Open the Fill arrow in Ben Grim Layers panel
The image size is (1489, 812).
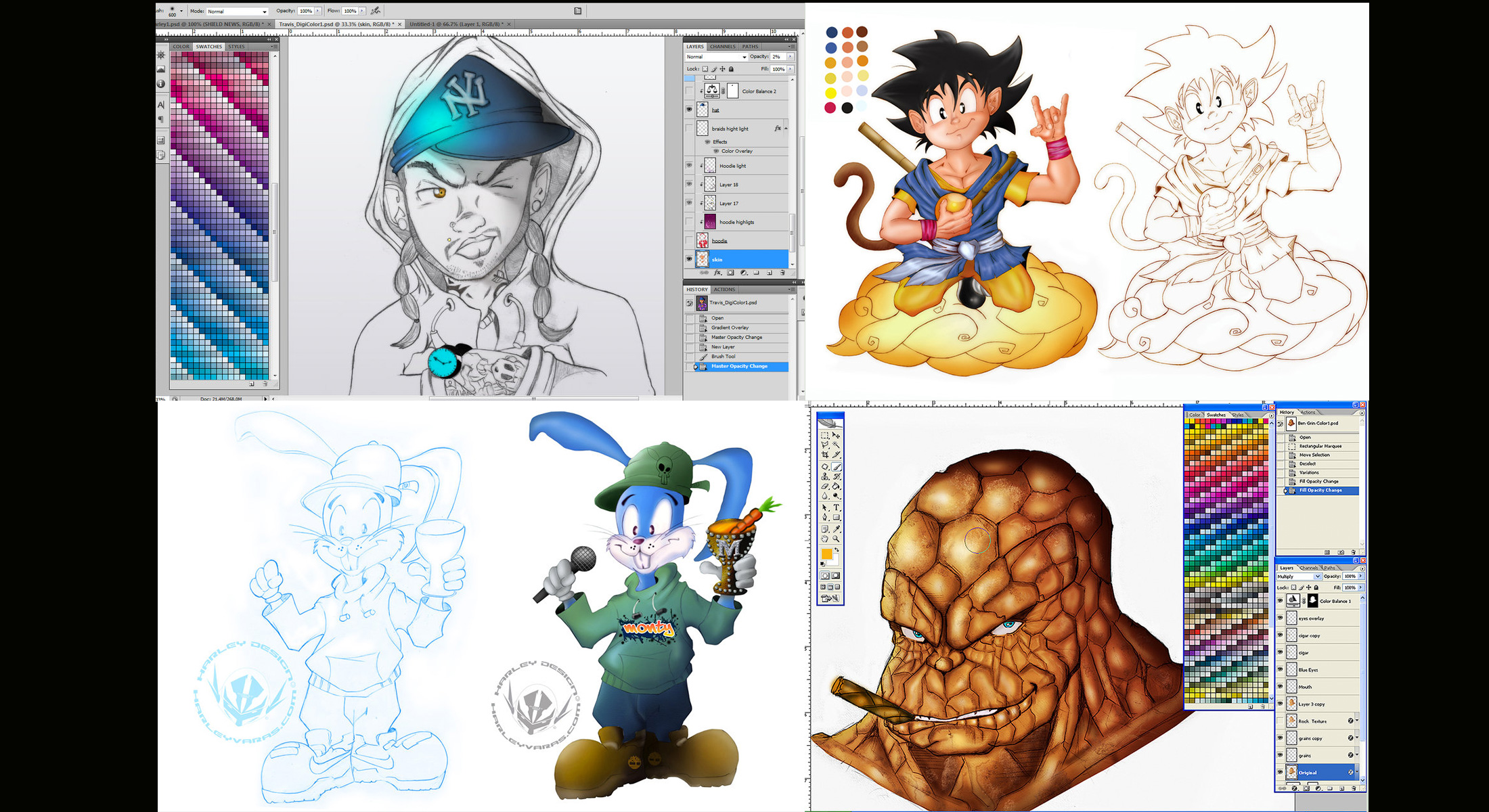(1360, 587)
